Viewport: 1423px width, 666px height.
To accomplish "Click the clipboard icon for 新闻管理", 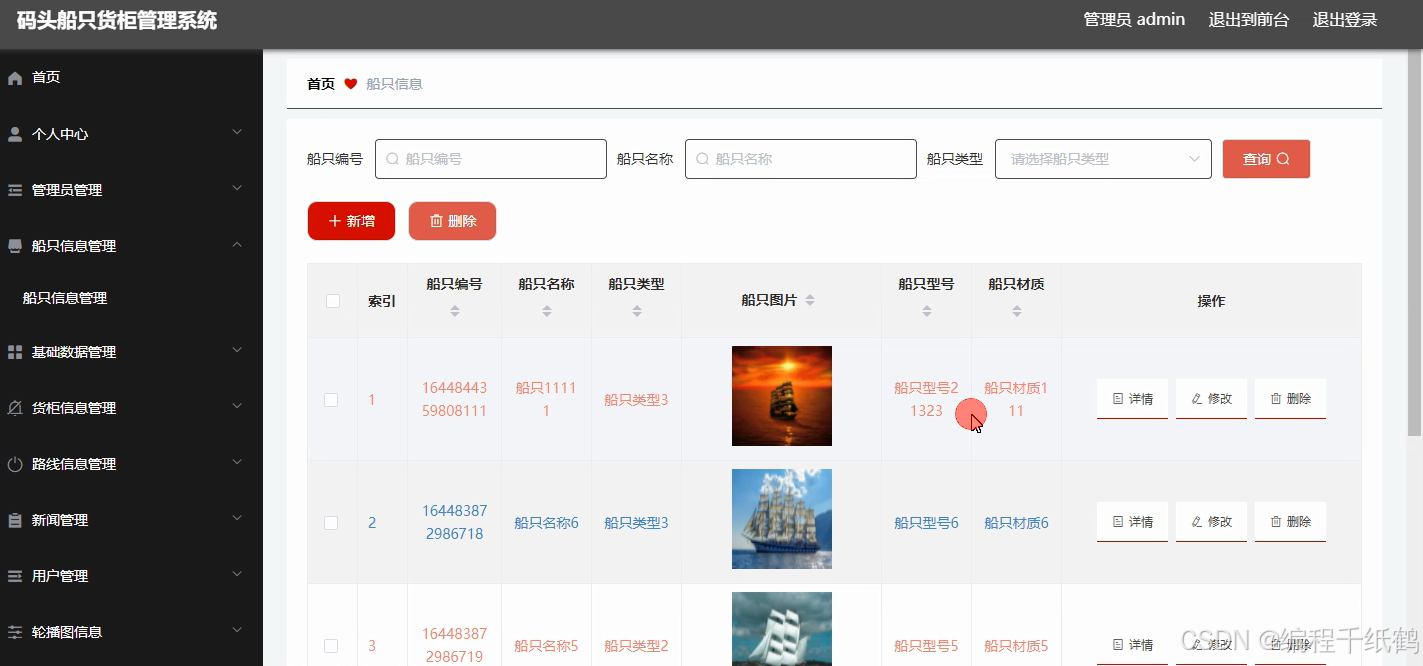I will pos(15,520).
